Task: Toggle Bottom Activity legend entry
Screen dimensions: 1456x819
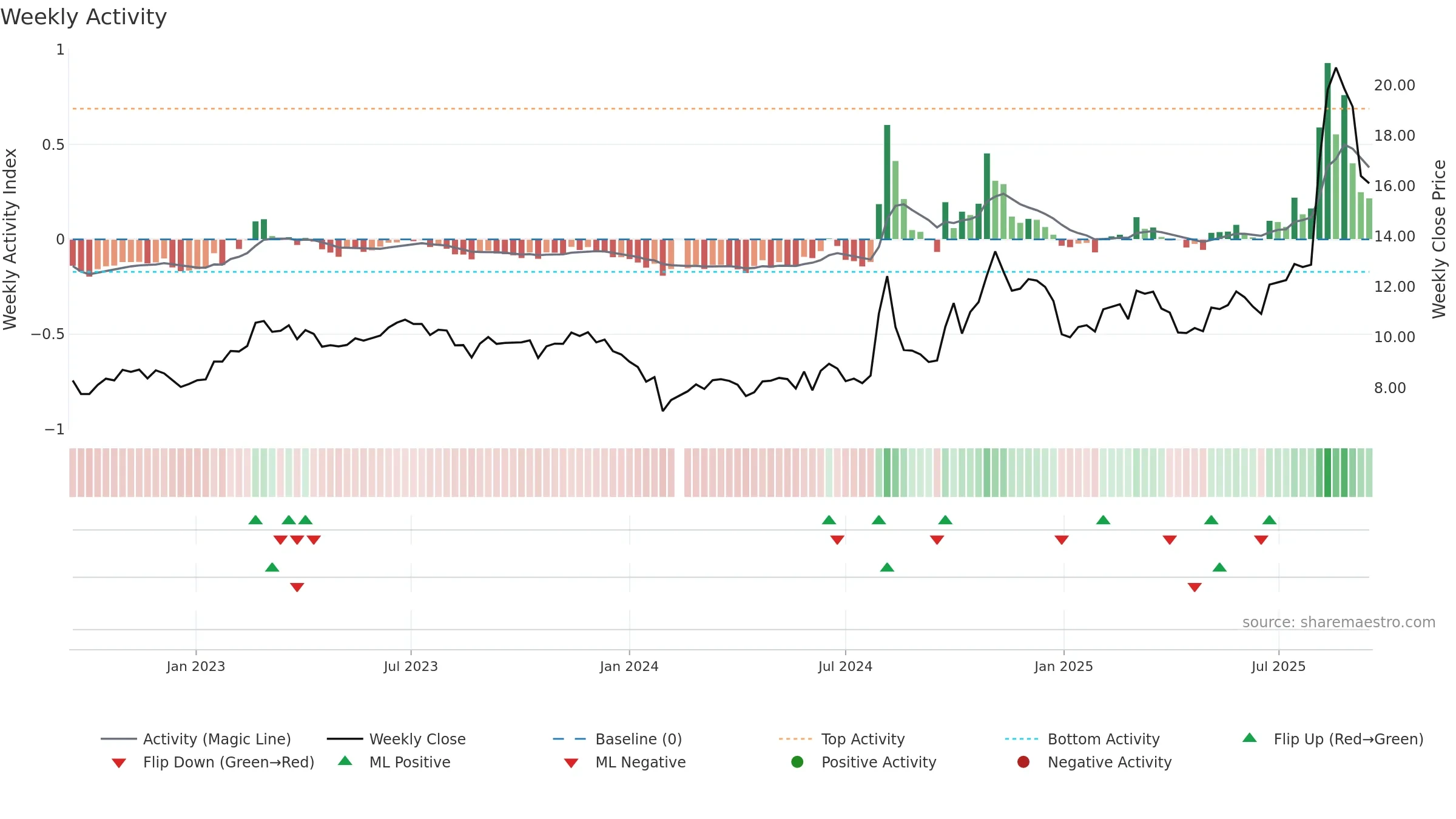Action: 1082,739
